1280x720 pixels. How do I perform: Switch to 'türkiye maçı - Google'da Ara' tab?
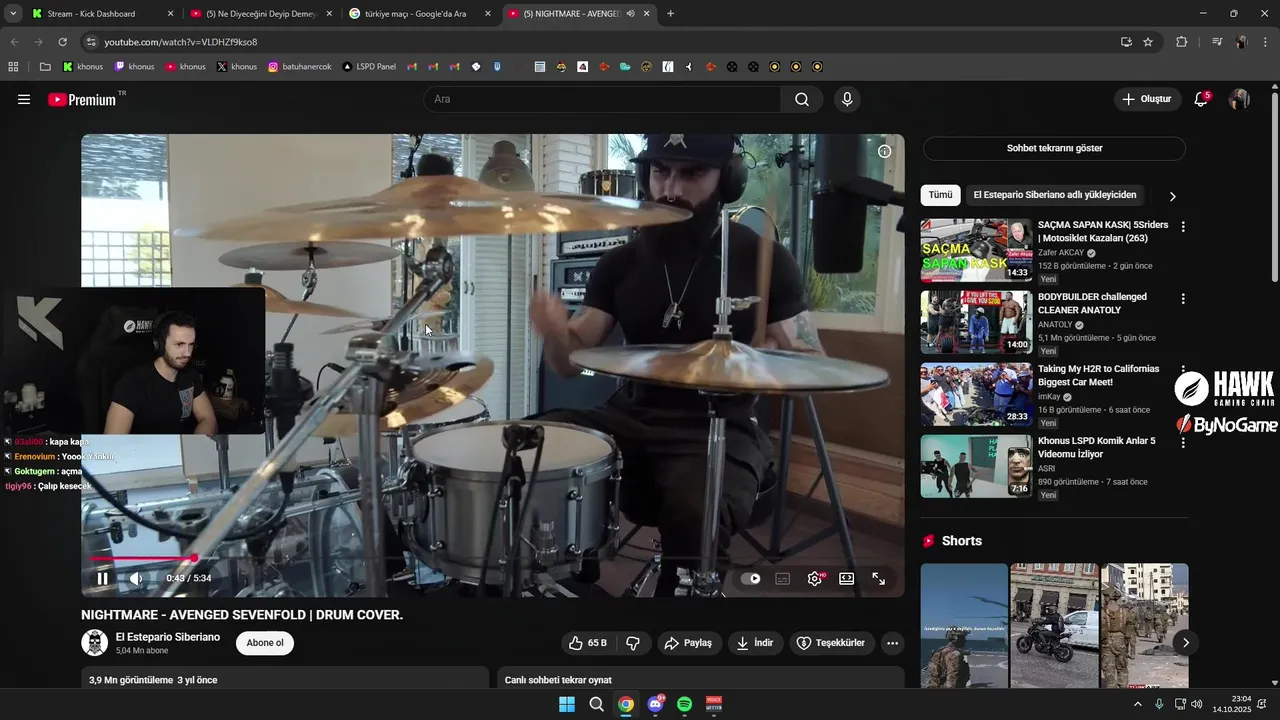[x=421, y=14]
